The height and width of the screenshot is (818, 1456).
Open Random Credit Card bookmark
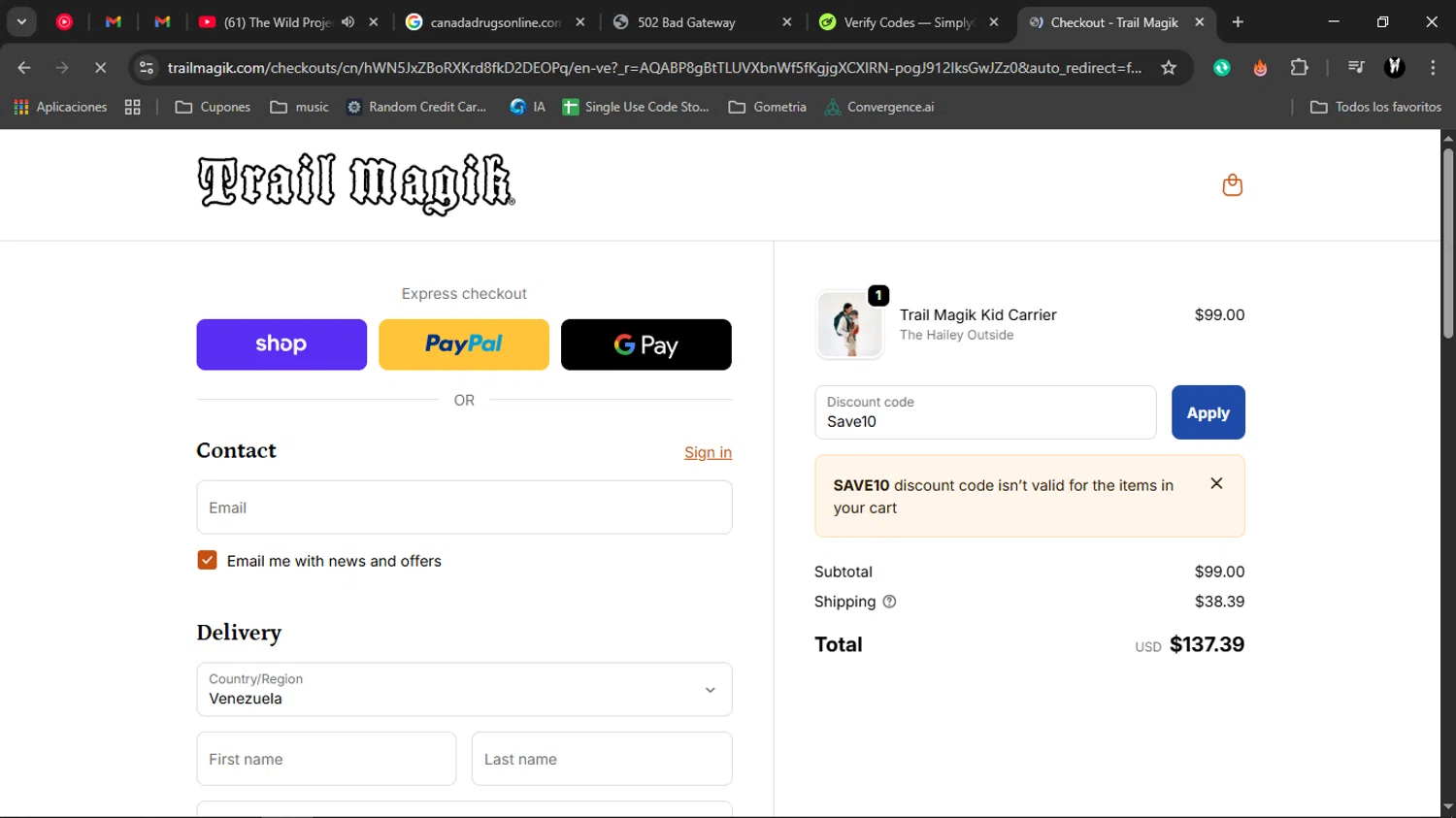click(x=416, y=107)
